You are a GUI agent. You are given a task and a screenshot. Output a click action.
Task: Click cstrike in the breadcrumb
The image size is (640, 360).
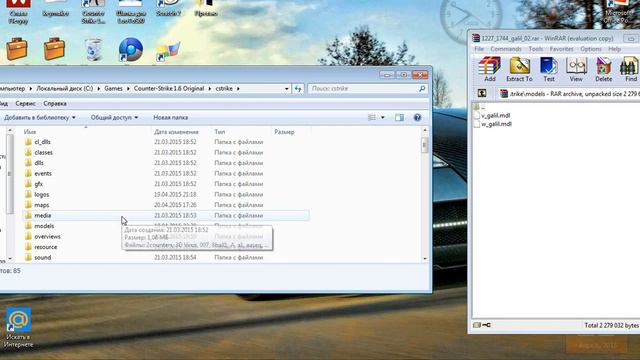[224, 89]
